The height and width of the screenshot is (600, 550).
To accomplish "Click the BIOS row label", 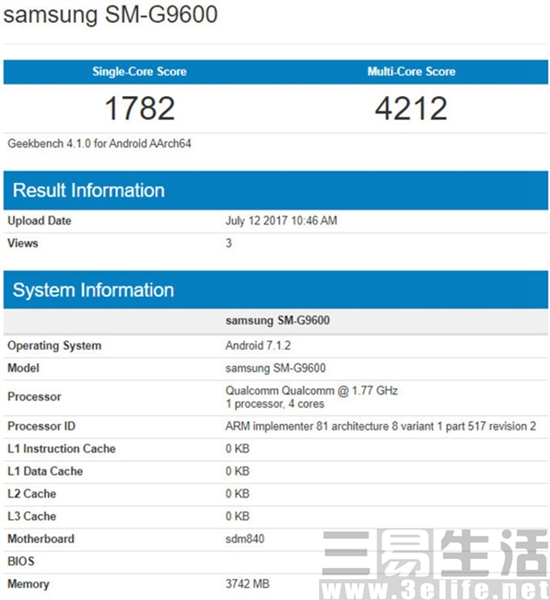I will point(21,562).
